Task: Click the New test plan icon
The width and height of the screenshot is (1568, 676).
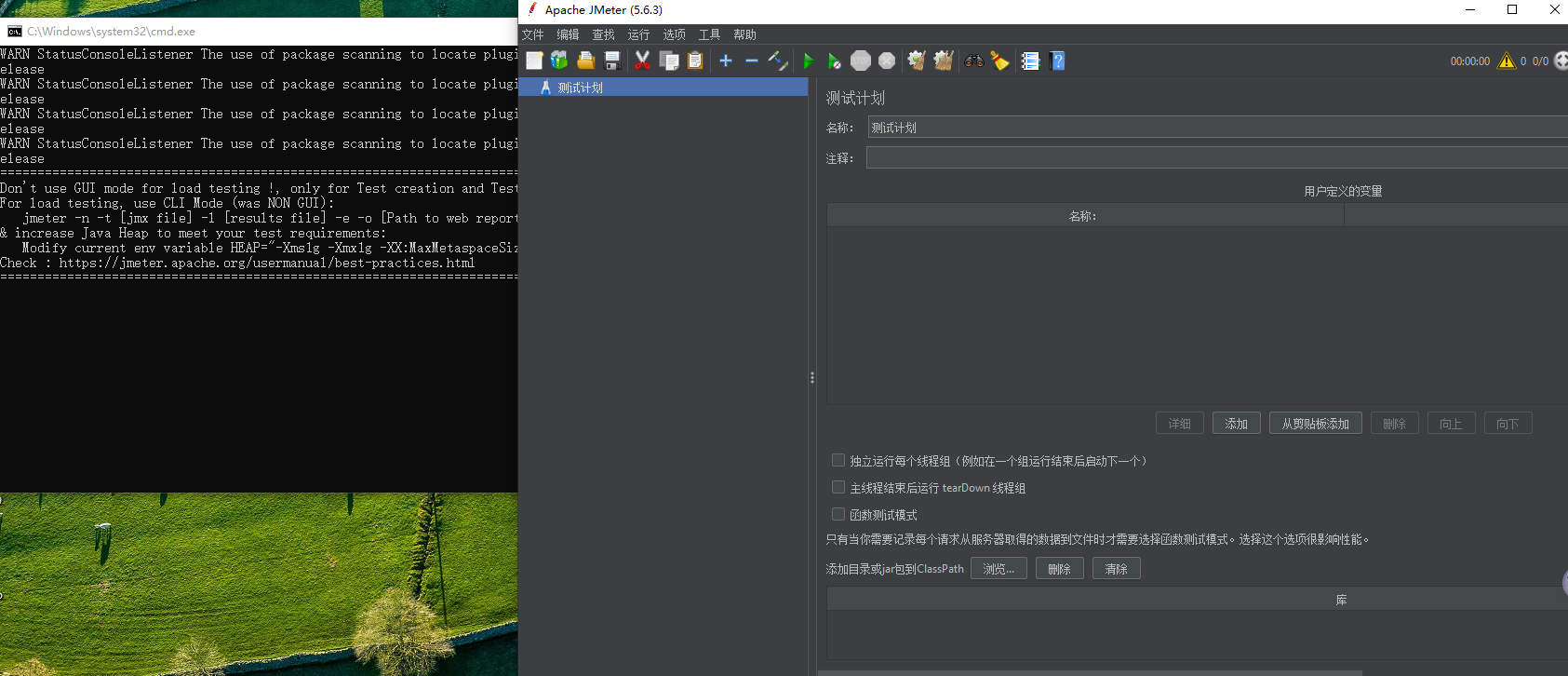Action: 534,61
